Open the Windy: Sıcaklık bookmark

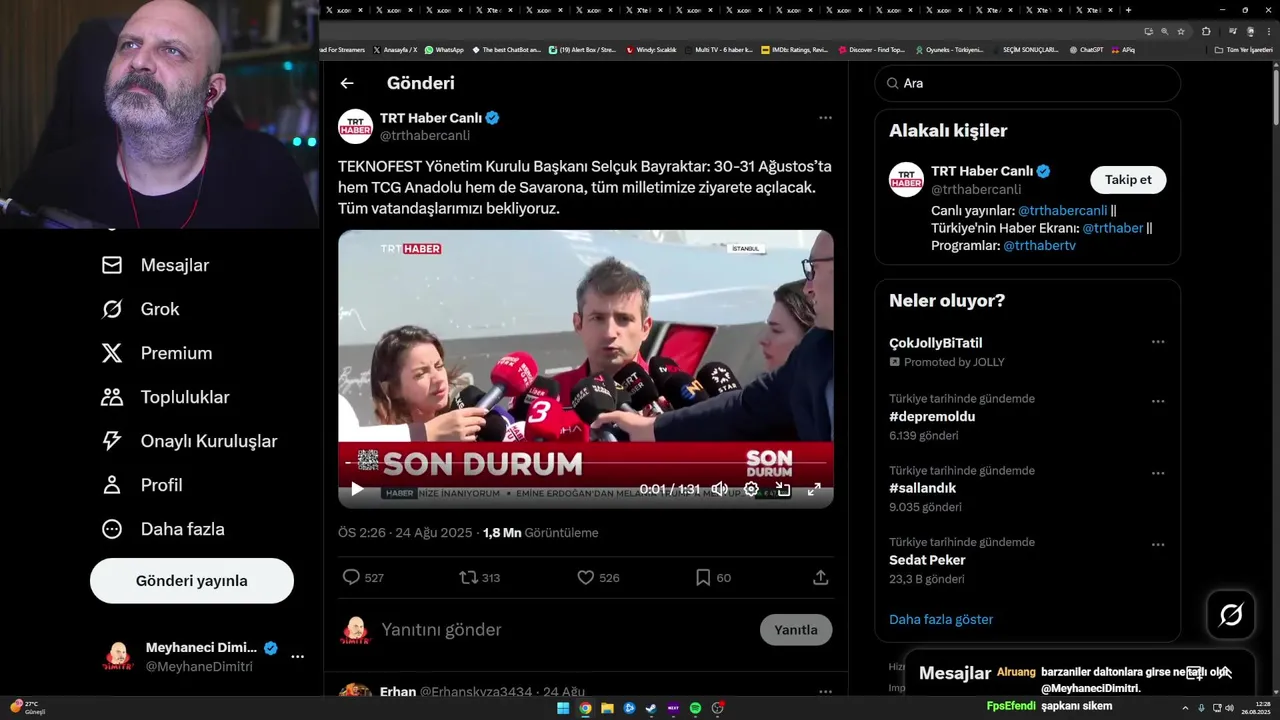651,50
